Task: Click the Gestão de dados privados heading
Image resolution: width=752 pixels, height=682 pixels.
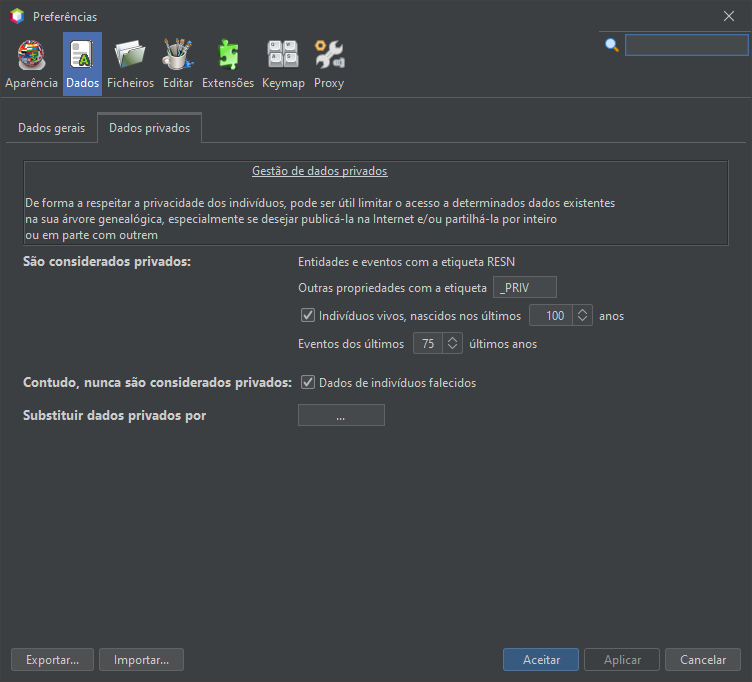Action: 319,171
